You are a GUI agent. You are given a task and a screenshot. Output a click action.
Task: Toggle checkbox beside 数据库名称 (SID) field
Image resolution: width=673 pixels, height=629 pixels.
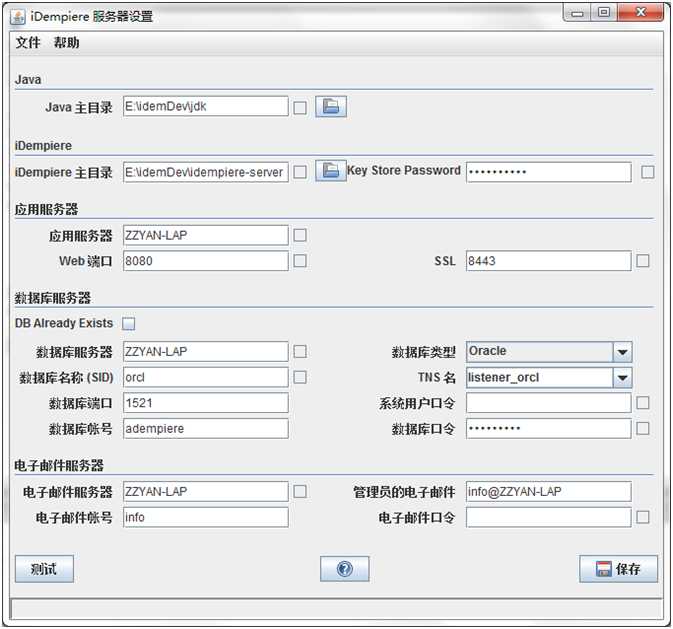tap(300, 377)
